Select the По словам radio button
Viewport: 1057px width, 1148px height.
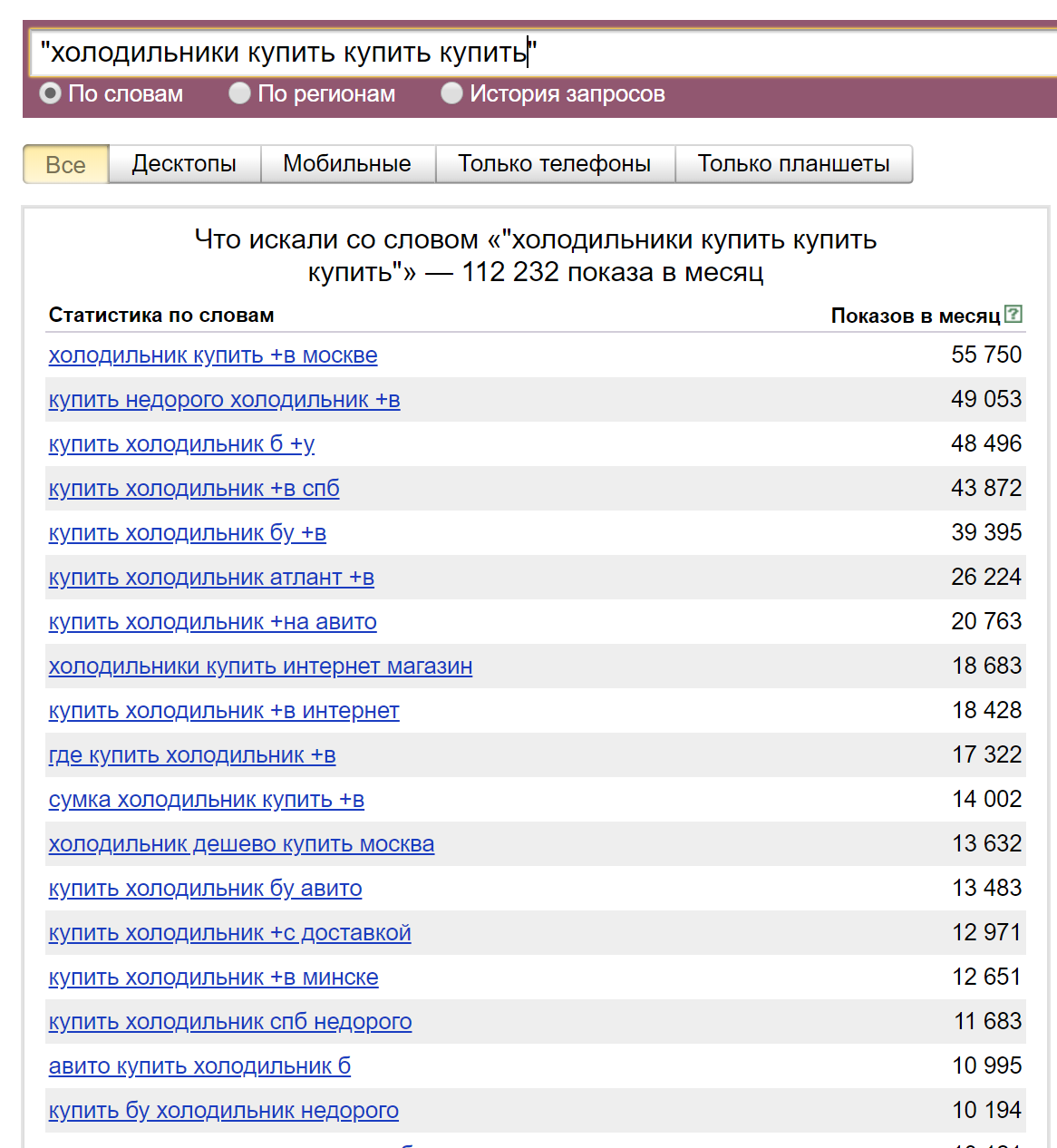point(51,93)
